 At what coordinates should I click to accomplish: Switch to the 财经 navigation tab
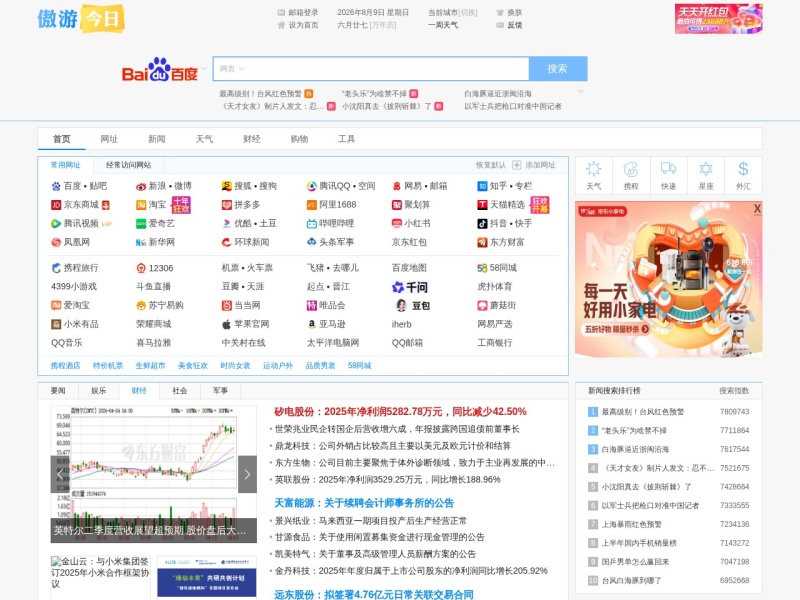pyautogui.click(x=252, y=139)
